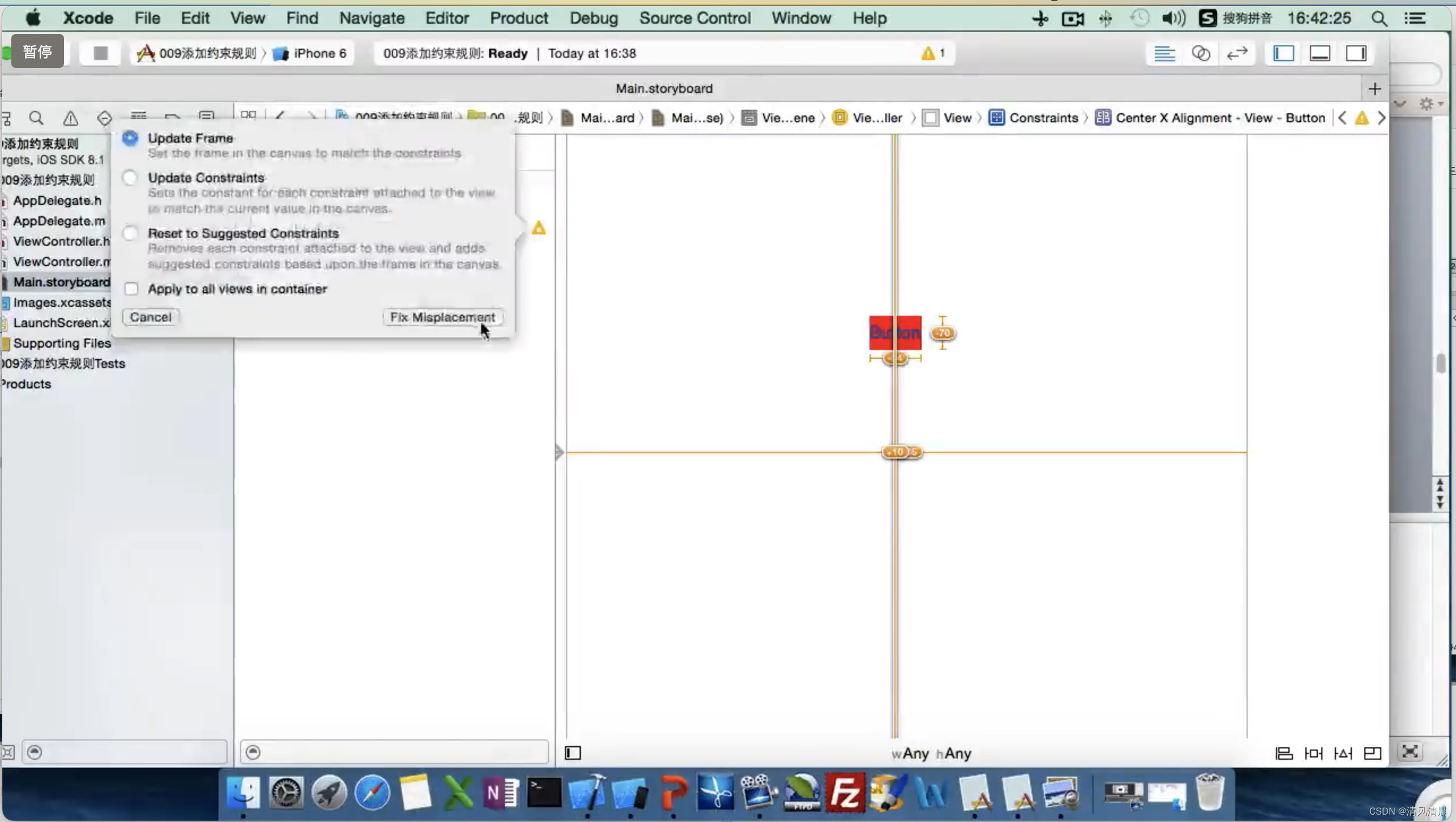Toggle the utilities pane icon
The height and width of the screenshot is (822, 1456).
pos(1356,53)
